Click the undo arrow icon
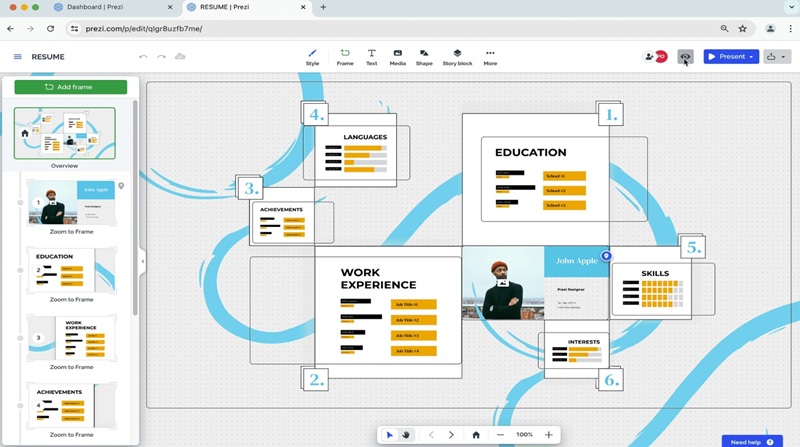 (143, 57)
